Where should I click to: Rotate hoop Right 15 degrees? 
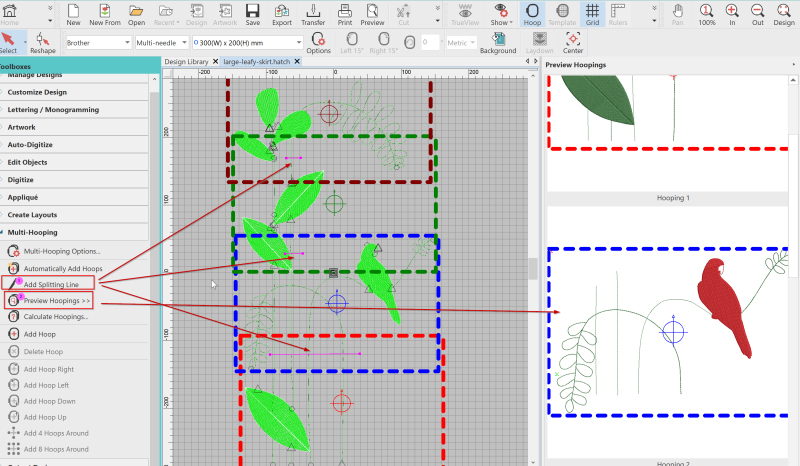[383, 42]
